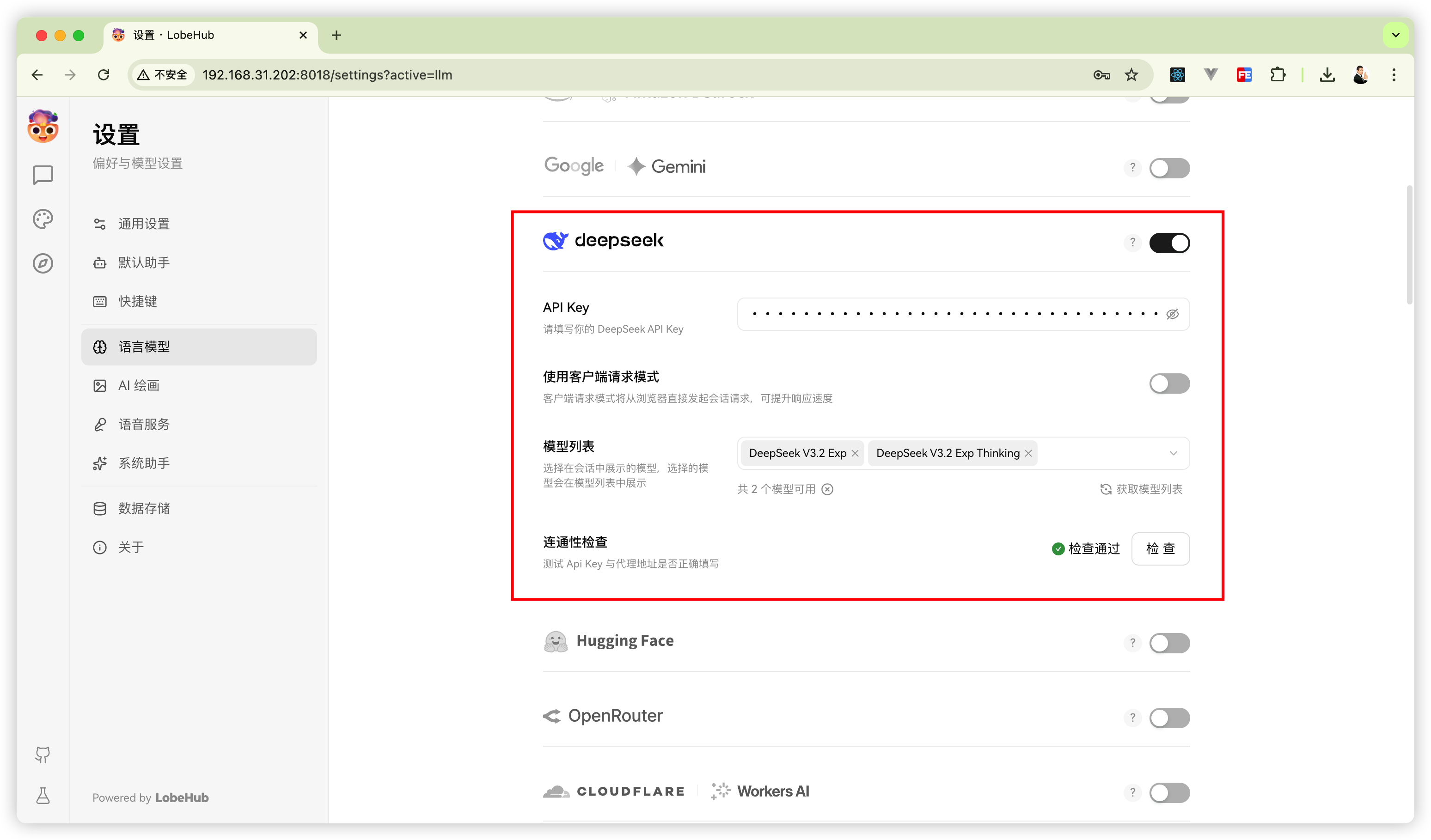
Task: Open the chat icon in left sidebar
Action: pos(43,175)
